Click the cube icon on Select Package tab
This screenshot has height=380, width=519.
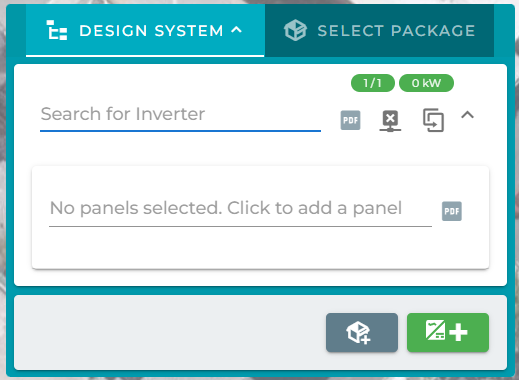295,30
